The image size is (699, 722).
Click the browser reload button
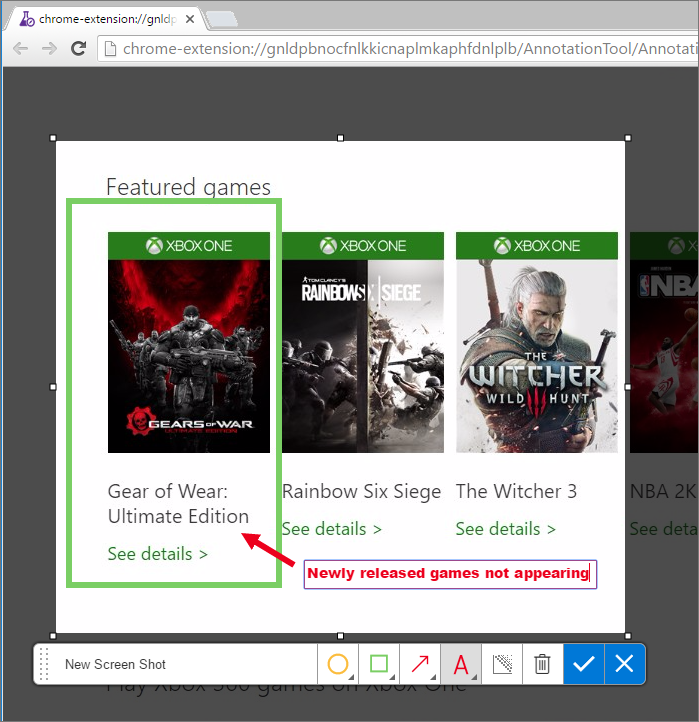tap(79, 48)
